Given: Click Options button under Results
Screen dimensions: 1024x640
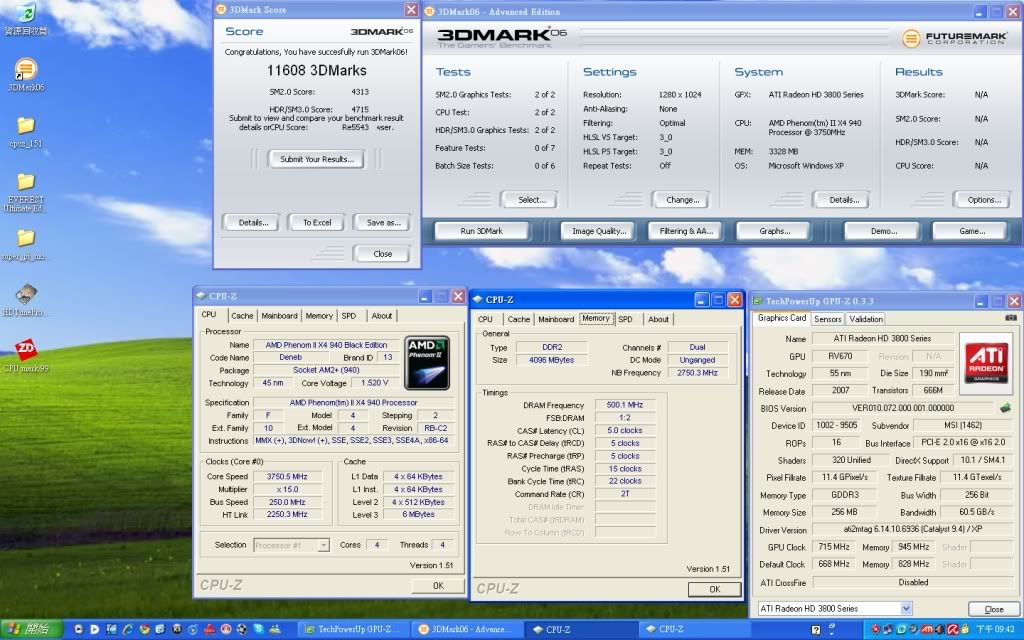Looking at the screenshot, I should (984, 200).
